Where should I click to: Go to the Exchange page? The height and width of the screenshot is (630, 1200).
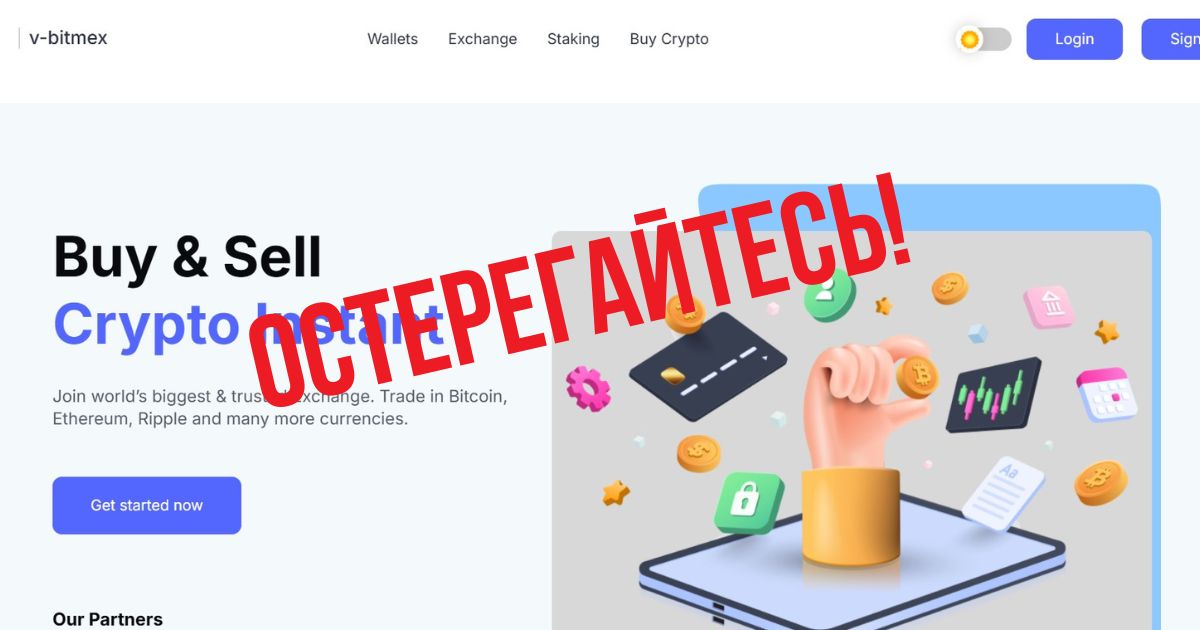(482, 39)
